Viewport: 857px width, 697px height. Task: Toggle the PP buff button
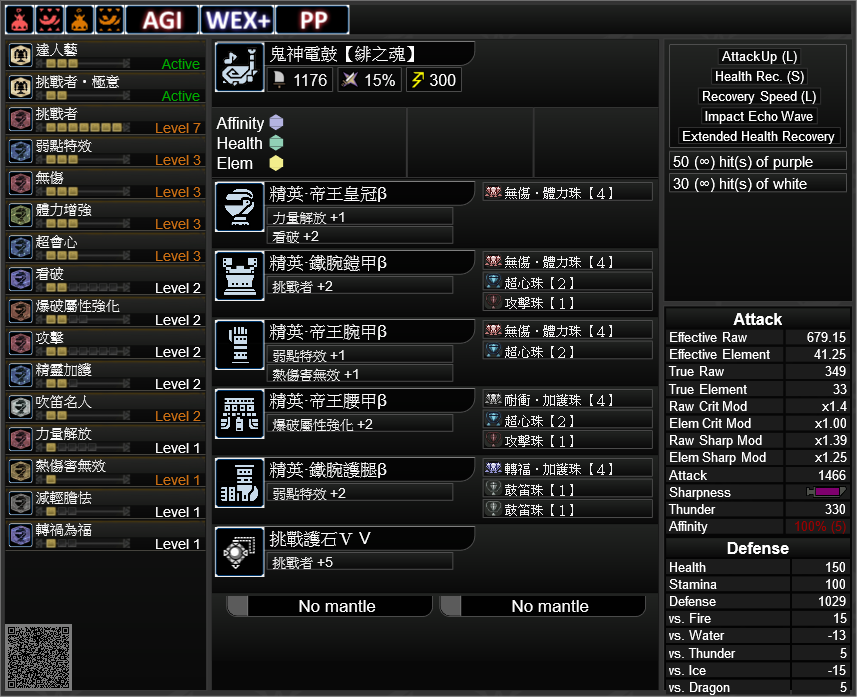pos(313,20)
